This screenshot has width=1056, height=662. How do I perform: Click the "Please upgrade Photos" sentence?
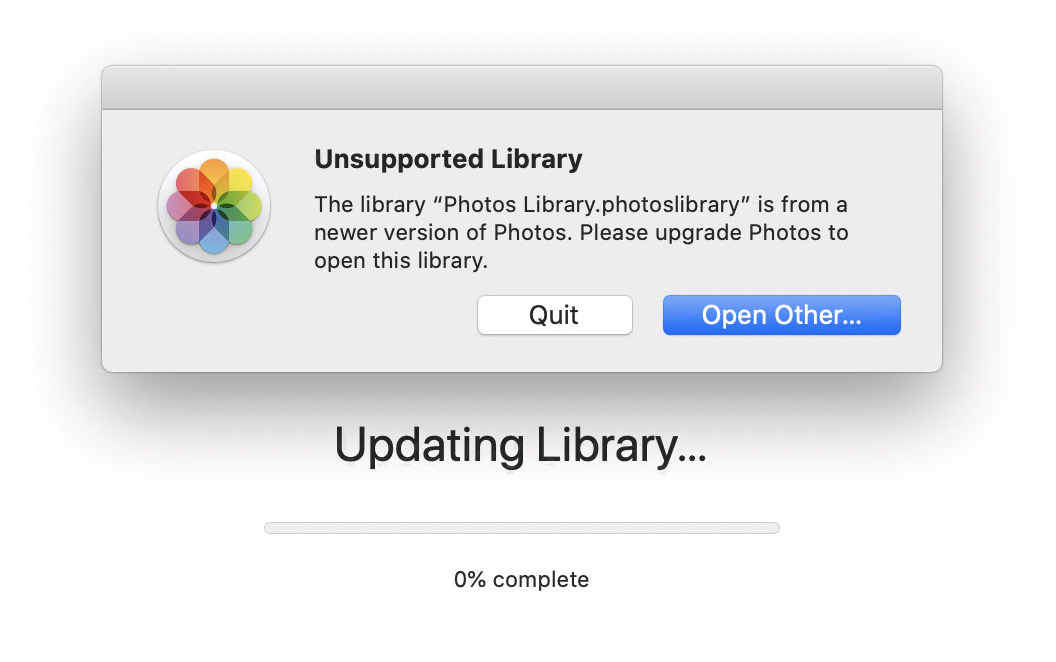point(714,233)
